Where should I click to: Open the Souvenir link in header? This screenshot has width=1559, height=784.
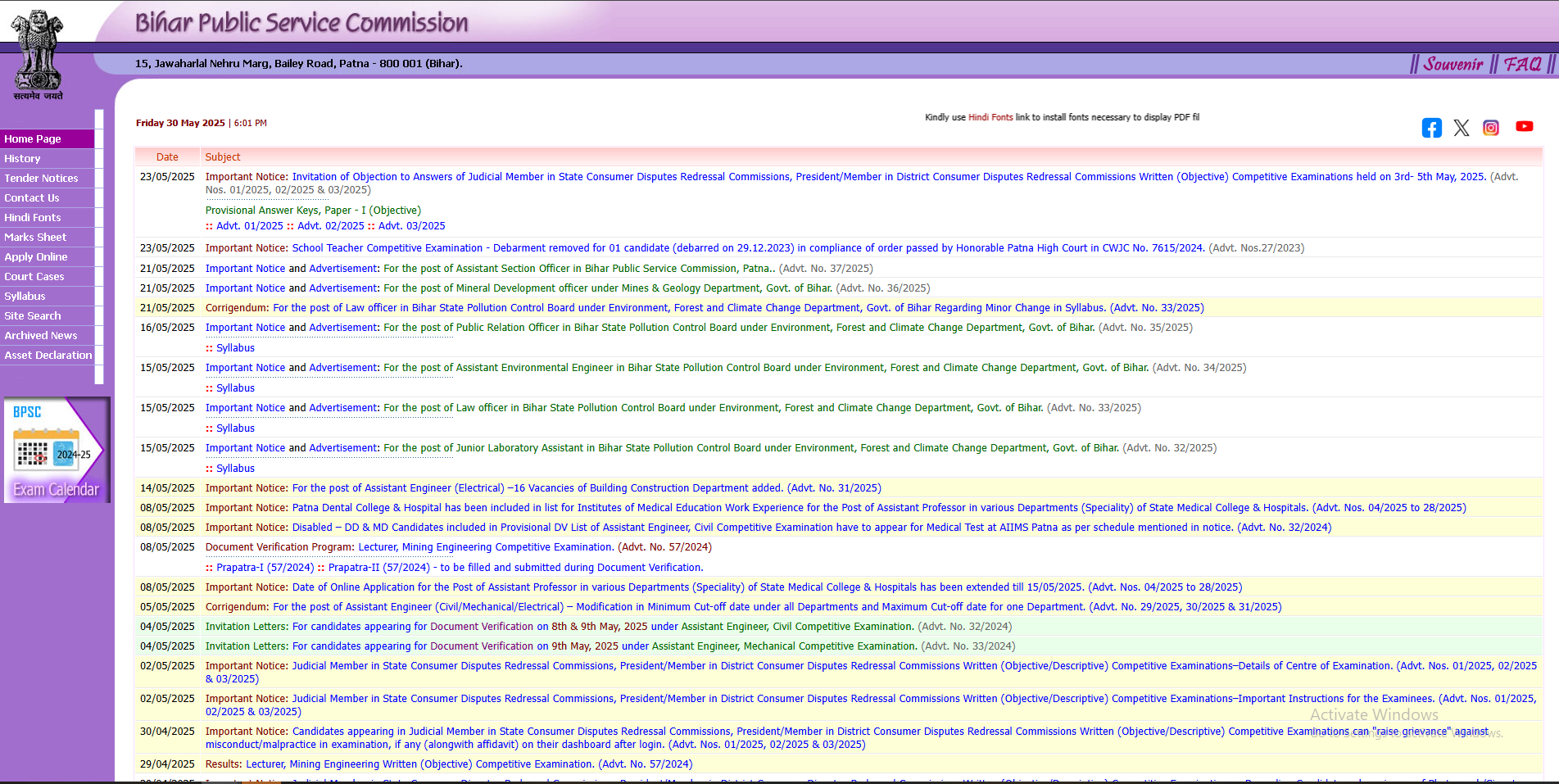click(1452, 64)
